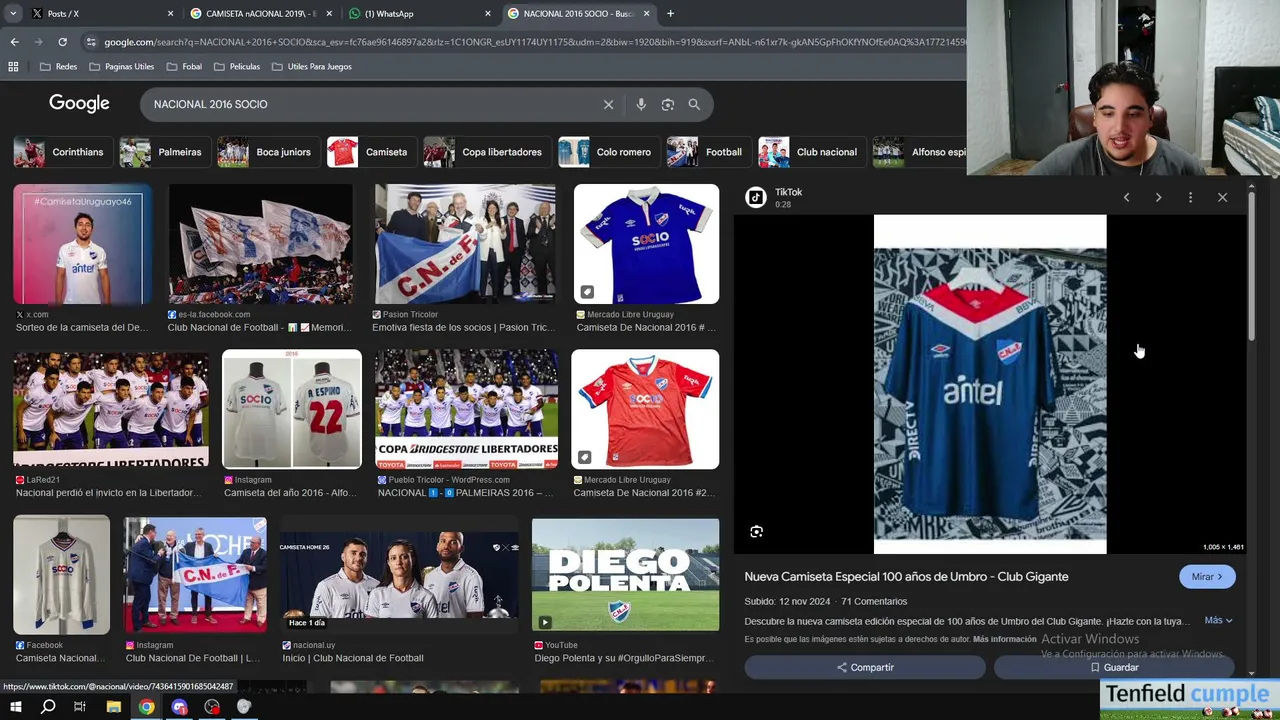Search by image with Lens camera icon
The height and width of the screenshot is (720, 1280).
click(x=668, y=104)
